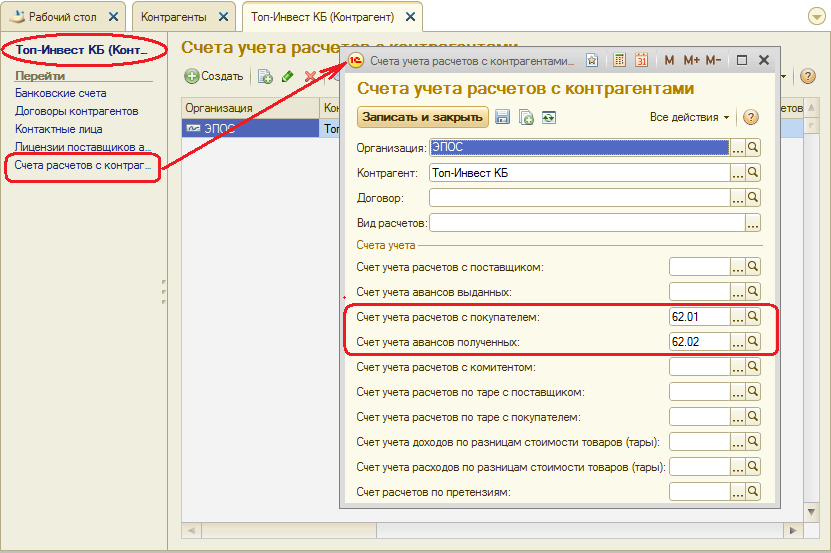Open selection list for Договор field
The height and width of the screenshot is (553, 831).
coord(738,197)
